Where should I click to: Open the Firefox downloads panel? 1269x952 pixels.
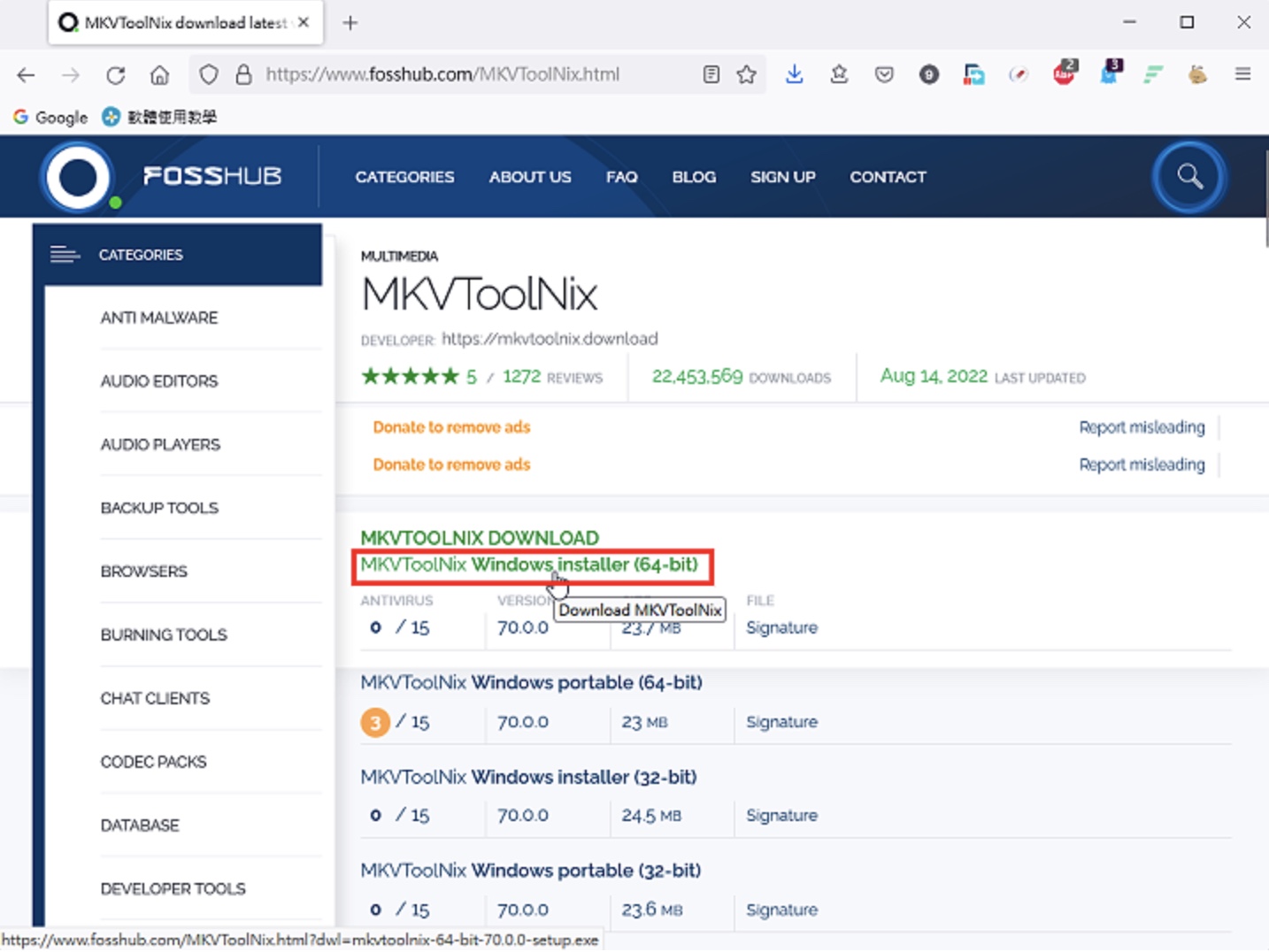pyautogui.click(x=795, y=75)
